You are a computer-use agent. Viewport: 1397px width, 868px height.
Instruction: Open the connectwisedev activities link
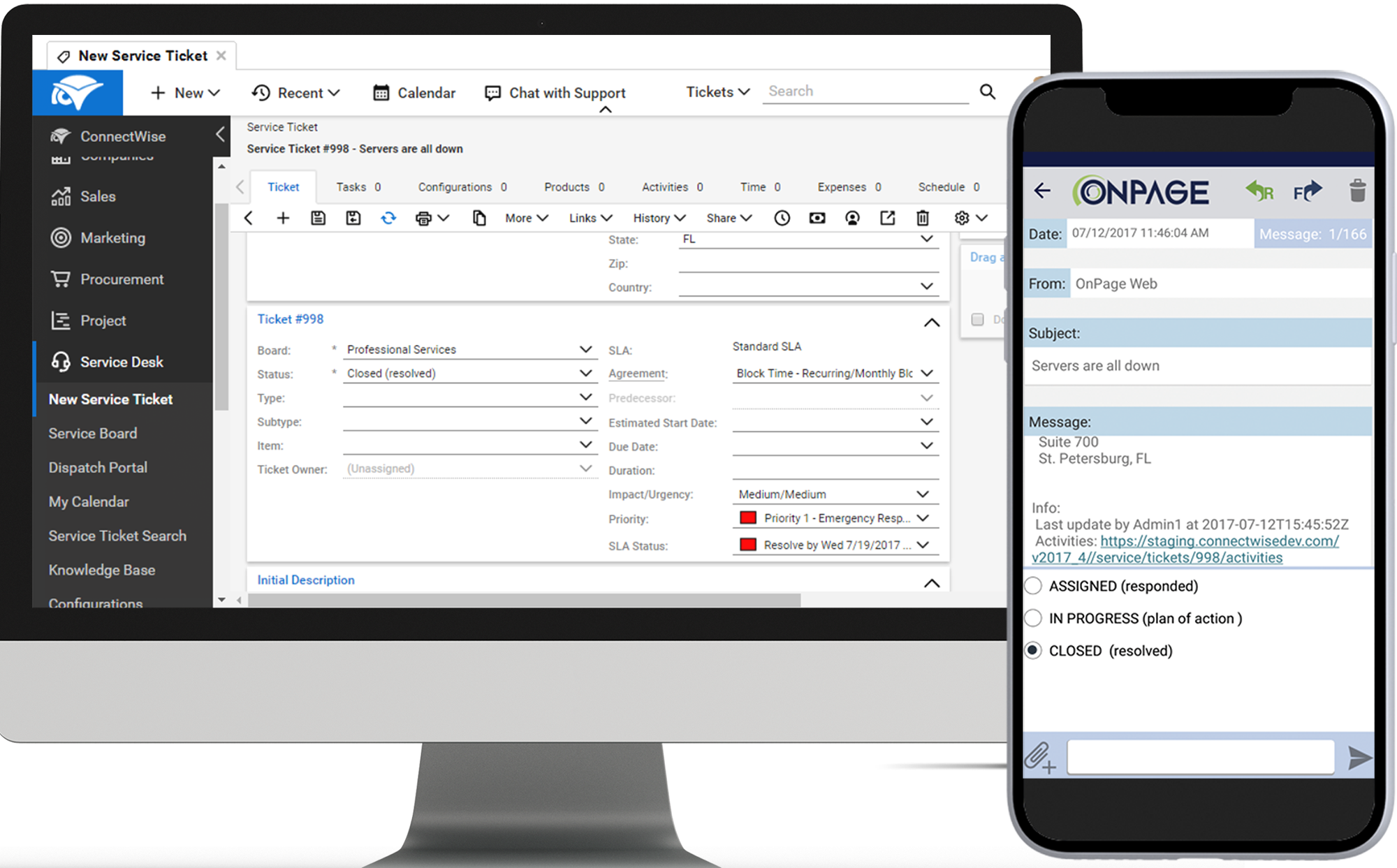pyautogui.click(x=1185, y=549)
